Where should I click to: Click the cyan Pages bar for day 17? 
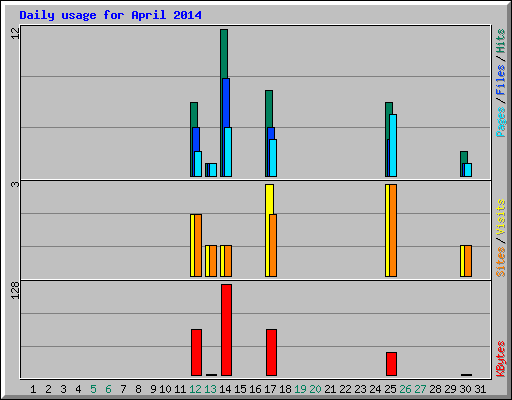273,158
